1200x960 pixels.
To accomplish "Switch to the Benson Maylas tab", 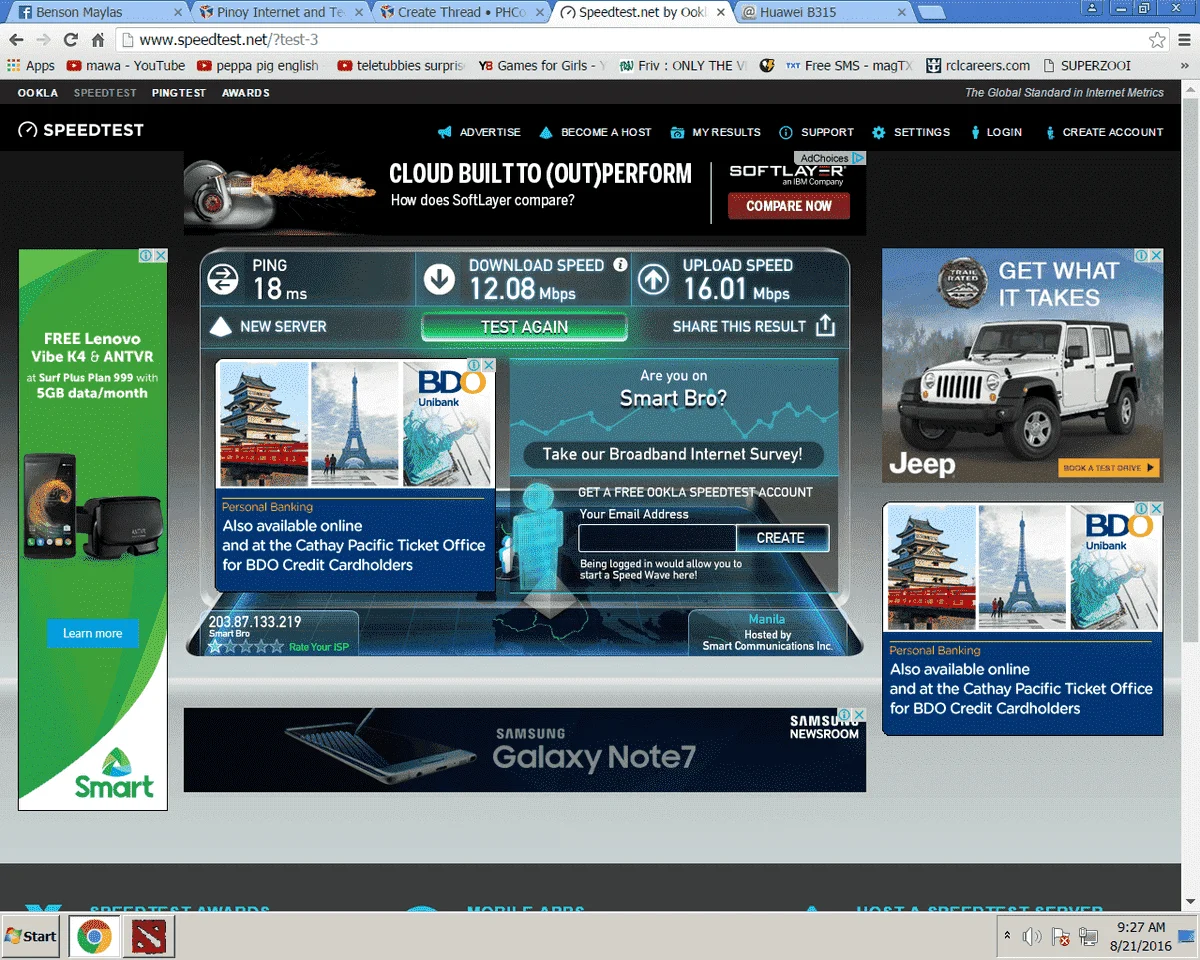I will 96,13.
